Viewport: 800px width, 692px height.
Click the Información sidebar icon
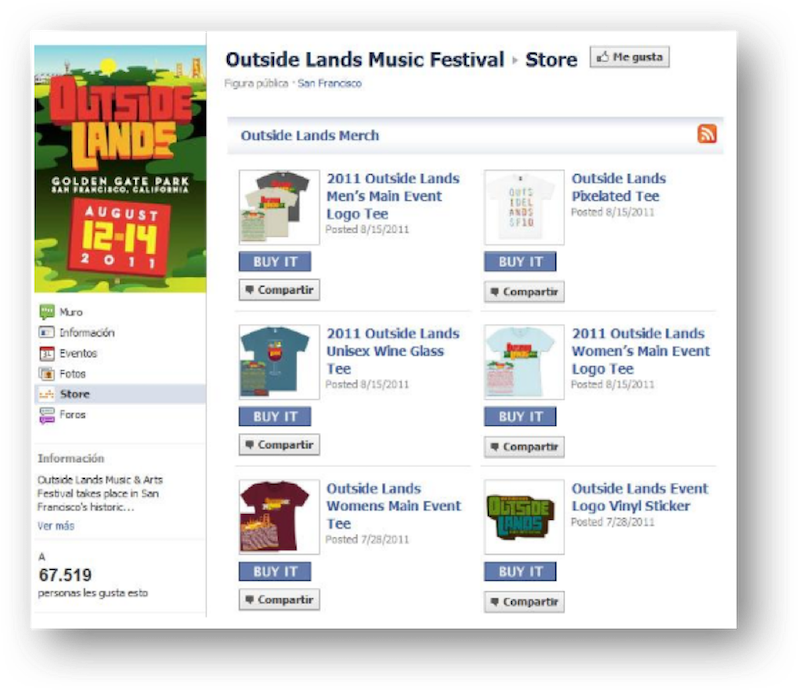pyautogui.click(x=46, y=333)
